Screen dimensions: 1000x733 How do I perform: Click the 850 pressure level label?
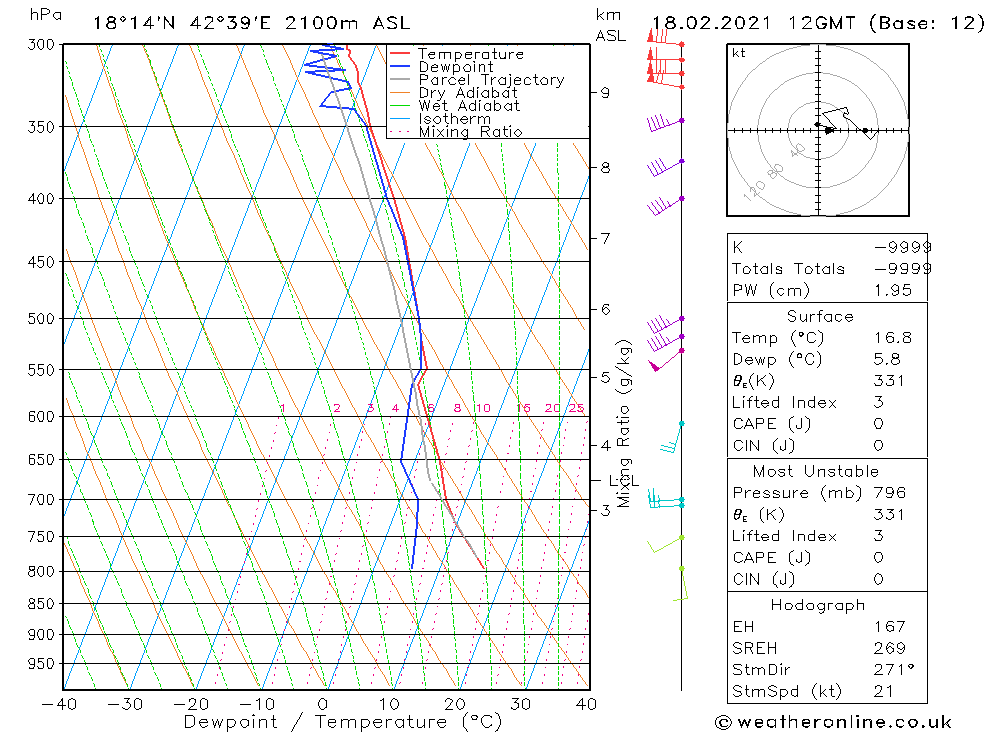point(41,603)
